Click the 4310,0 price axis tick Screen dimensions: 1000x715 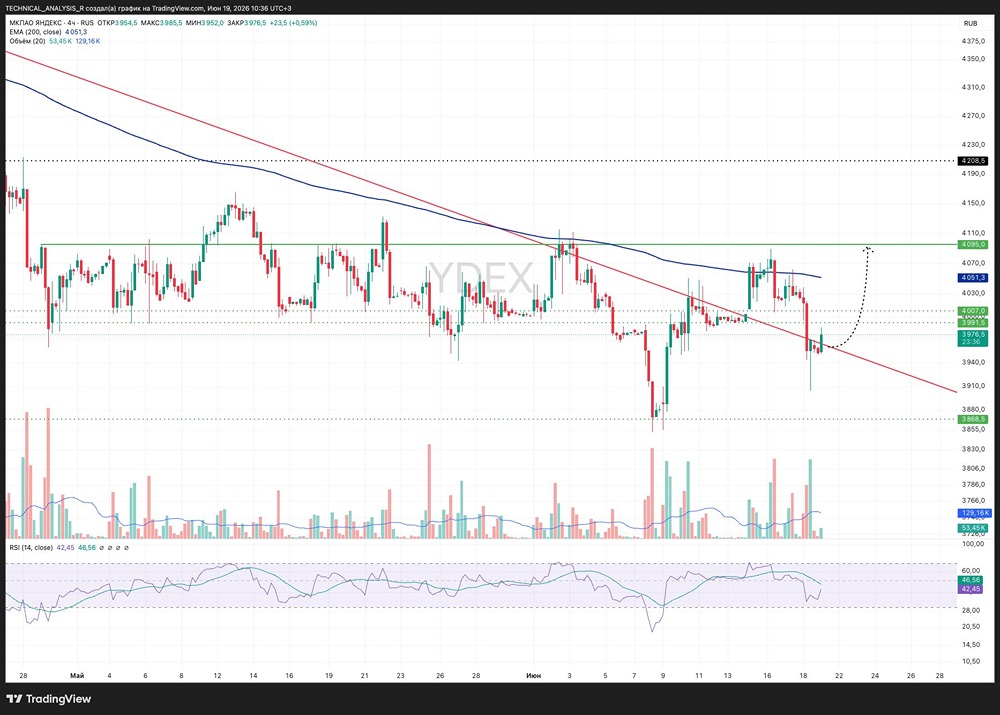click(973, 87)
